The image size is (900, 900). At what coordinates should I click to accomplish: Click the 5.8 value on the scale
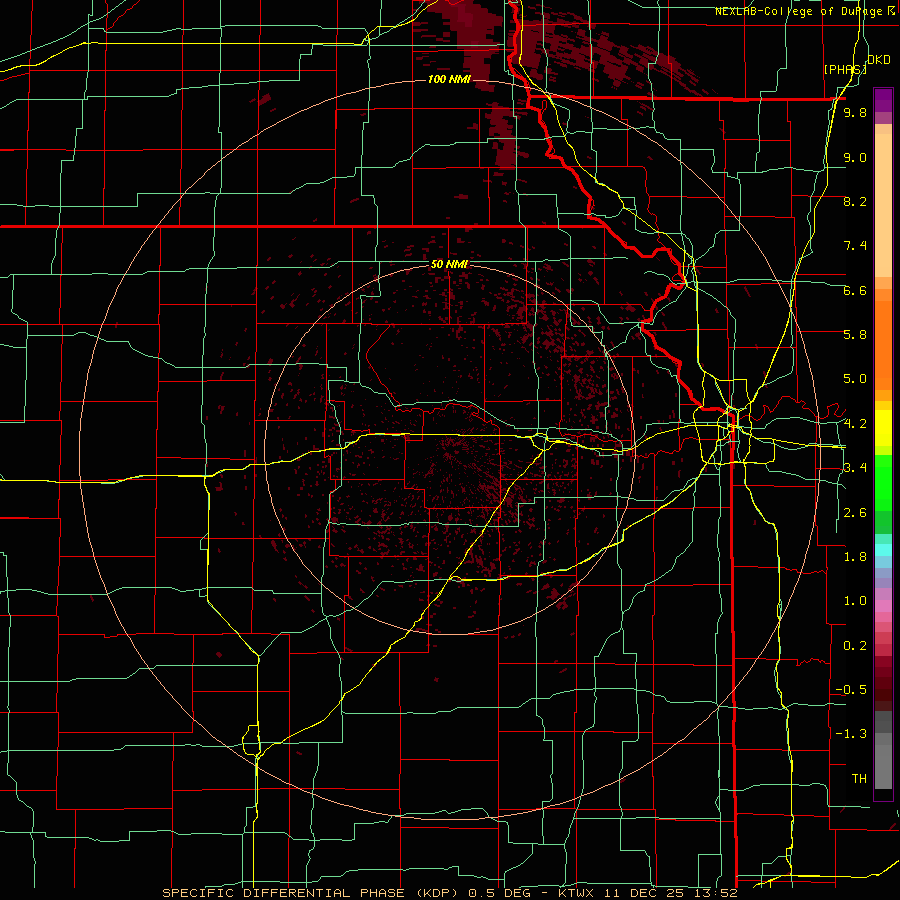855,334
